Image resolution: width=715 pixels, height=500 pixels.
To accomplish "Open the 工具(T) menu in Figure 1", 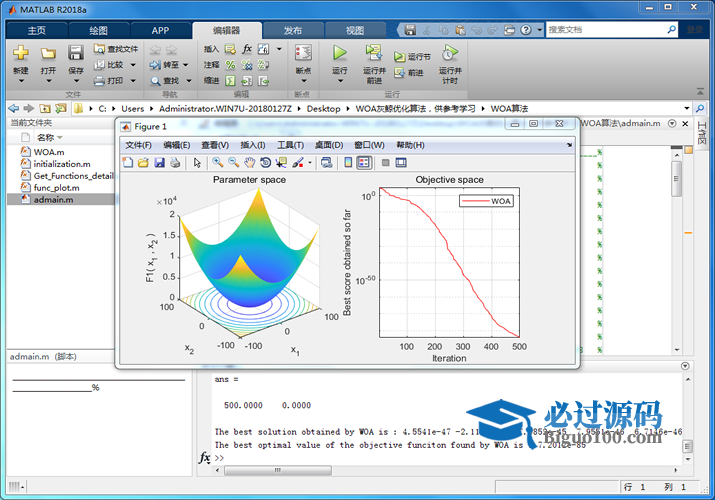I will [x=290, y=145].
